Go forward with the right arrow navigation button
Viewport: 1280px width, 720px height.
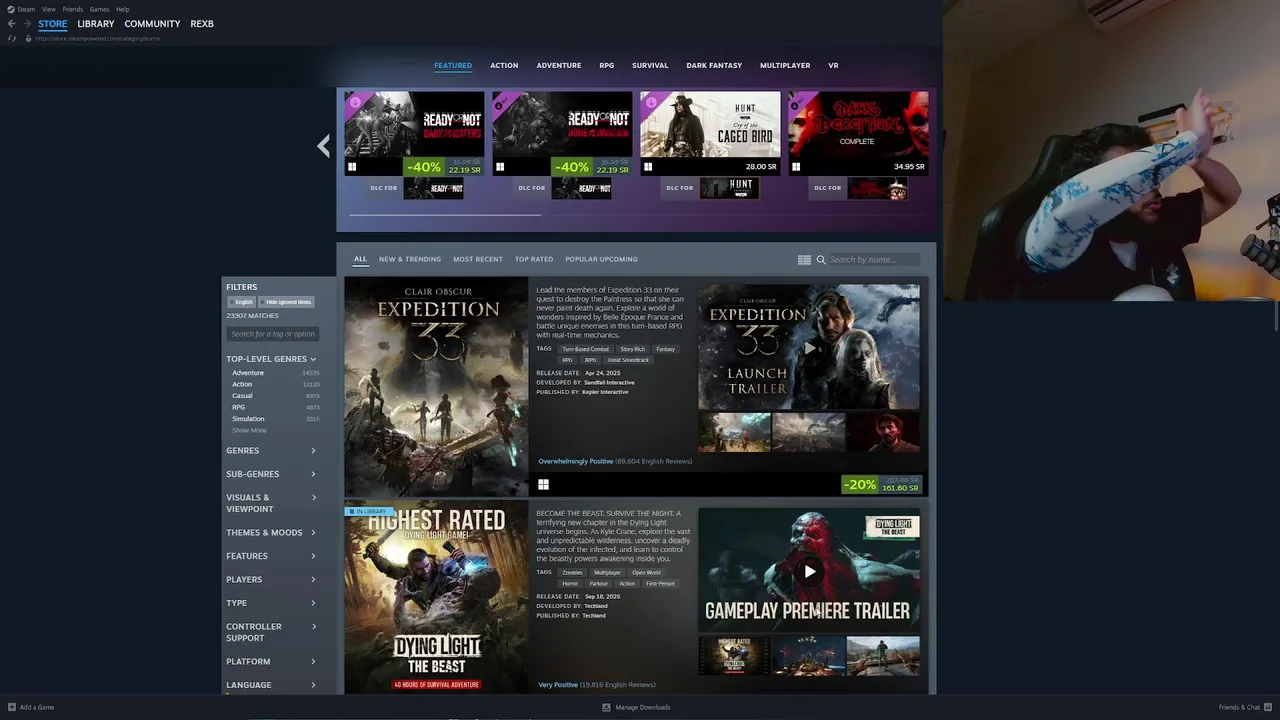point(27,23)
